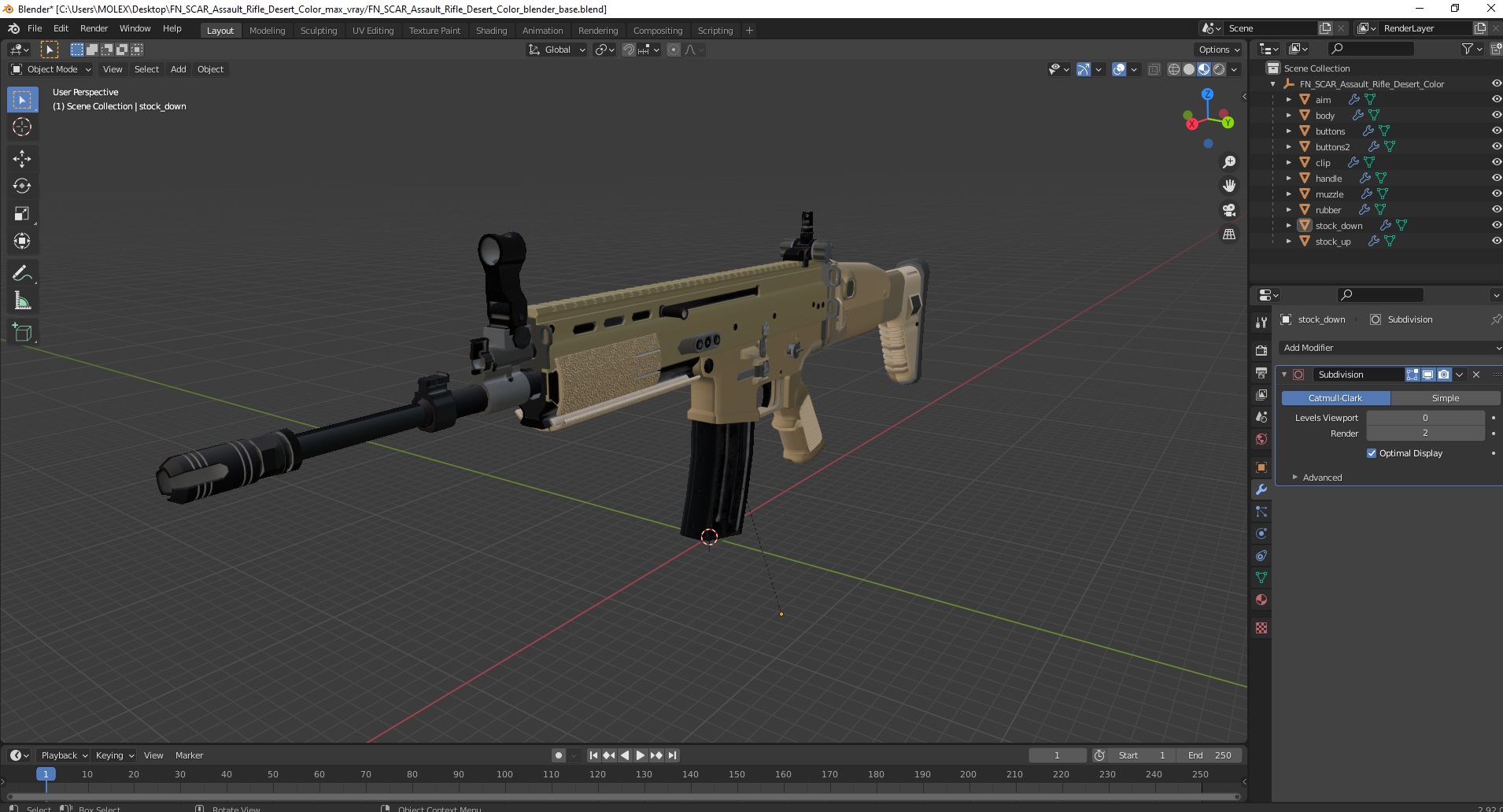This screenshot has width=1503, height=812.
Task: Switch to the UV Editing workspace tab
Action: pos(373,31)
